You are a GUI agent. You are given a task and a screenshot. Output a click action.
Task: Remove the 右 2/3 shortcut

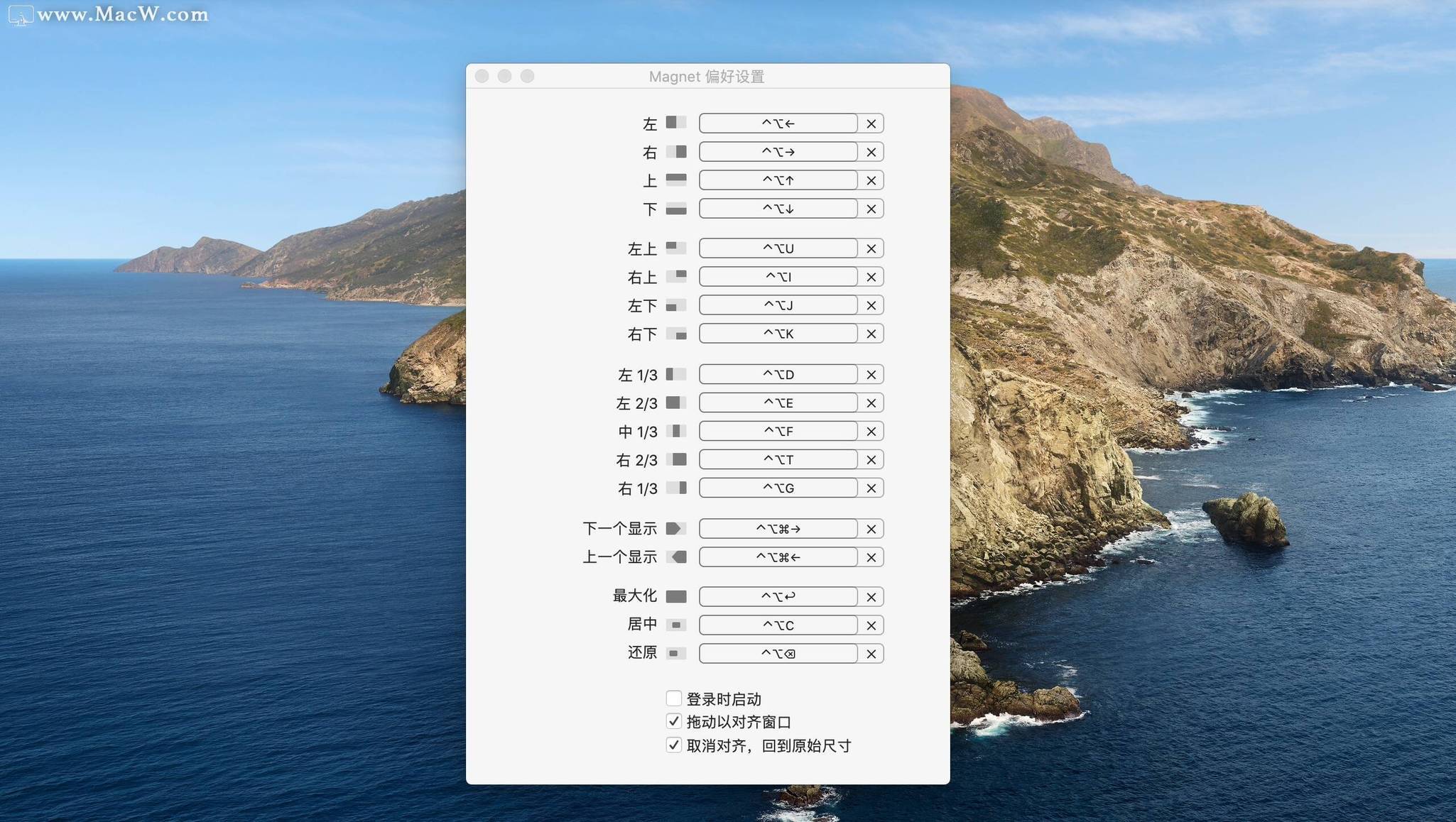tap(871, 460)
